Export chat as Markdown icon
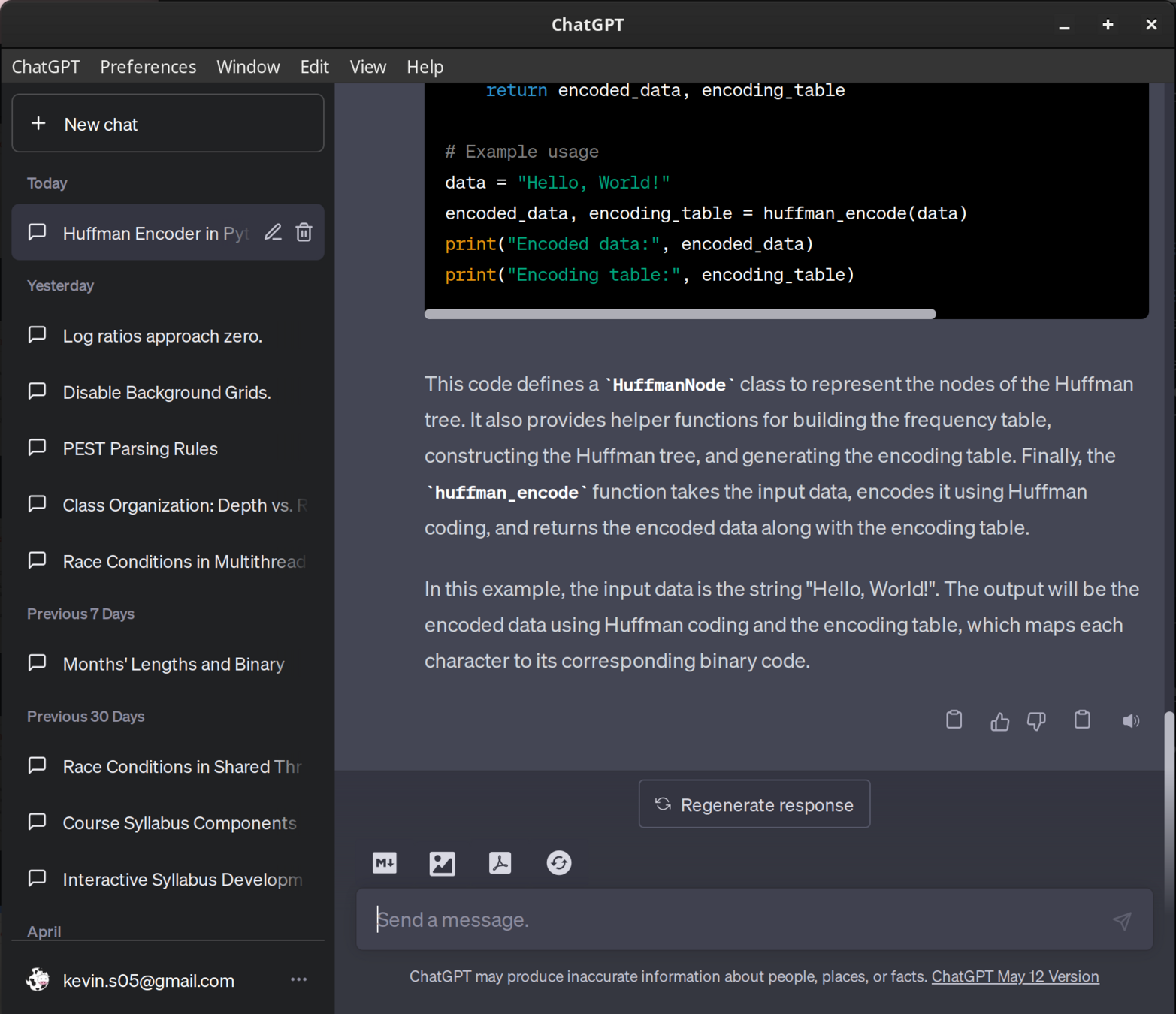 pos(385,863)
